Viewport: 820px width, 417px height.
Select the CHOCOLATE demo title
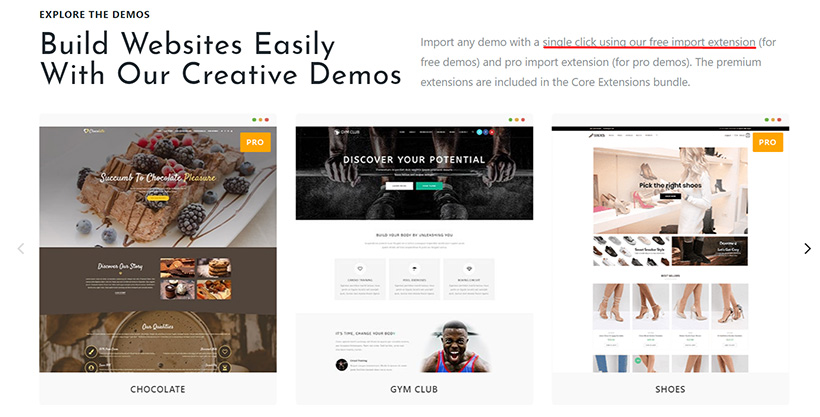click(158, 389)
